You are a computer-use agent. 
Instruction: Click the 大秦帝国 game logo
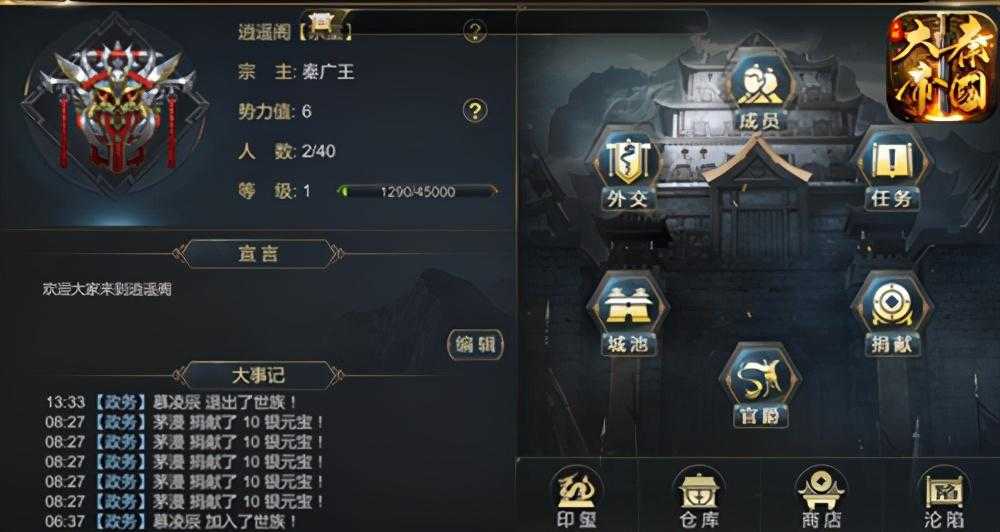click(x=942, y=67)
